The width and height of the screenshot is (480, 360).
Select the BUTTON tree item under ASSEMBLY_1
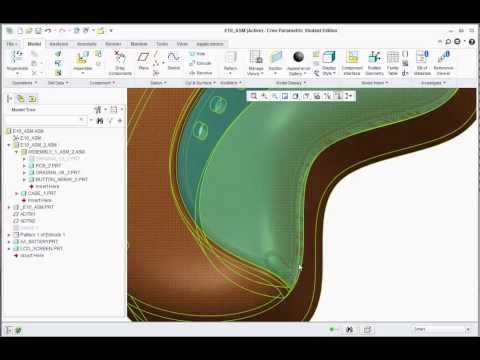[x=58, y=179]
